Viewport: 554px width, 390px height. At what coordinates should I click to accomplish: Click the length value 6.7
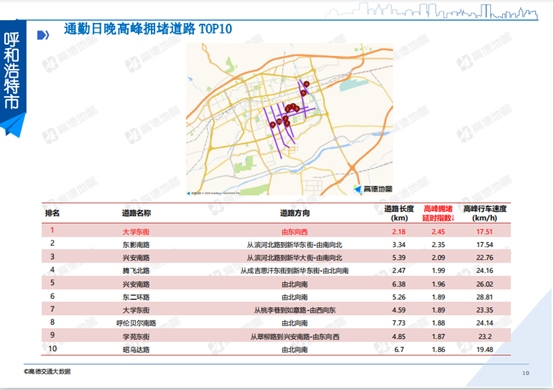click(x=399, y=350)
